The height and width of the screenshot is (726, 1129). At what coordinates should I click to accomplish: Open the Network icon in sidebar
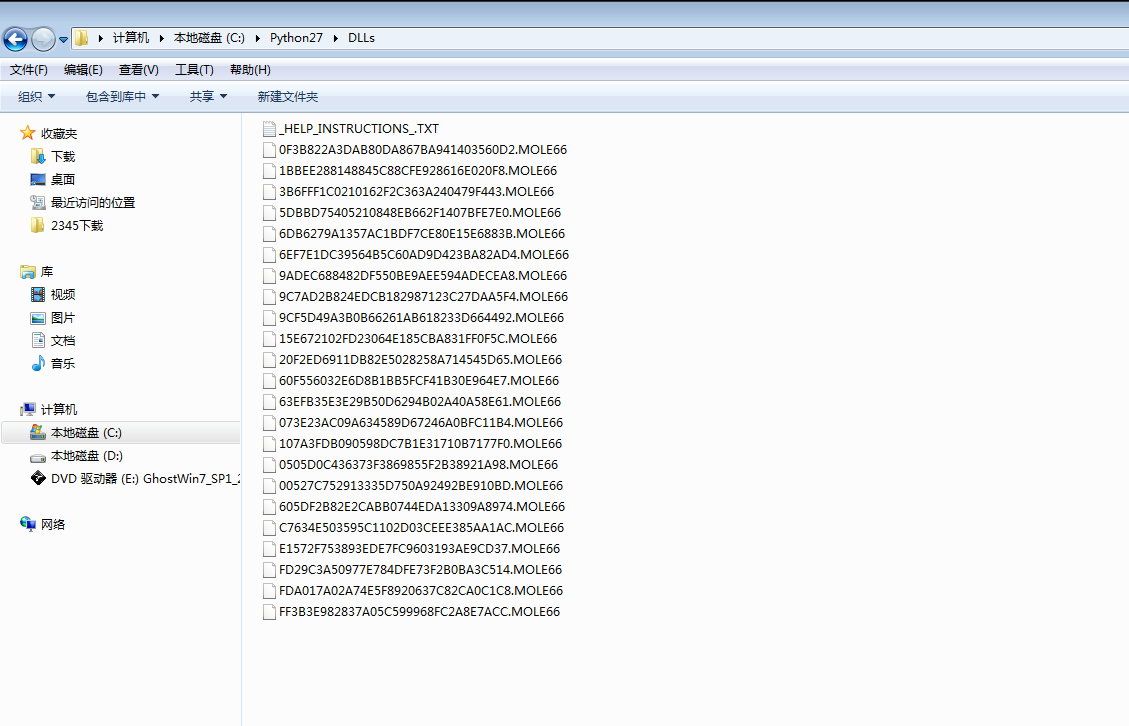(x=28, y=525)
